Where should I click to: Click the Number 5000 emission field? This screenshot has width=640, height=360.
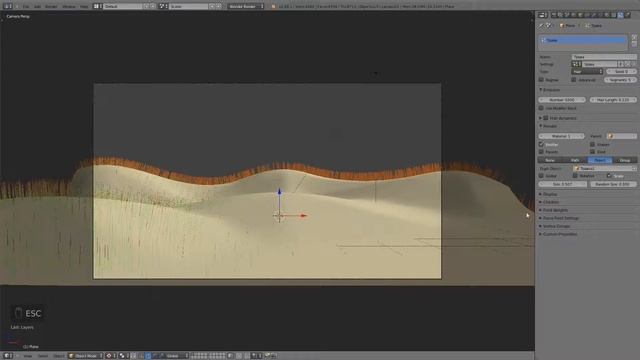[x=562, y=100]
